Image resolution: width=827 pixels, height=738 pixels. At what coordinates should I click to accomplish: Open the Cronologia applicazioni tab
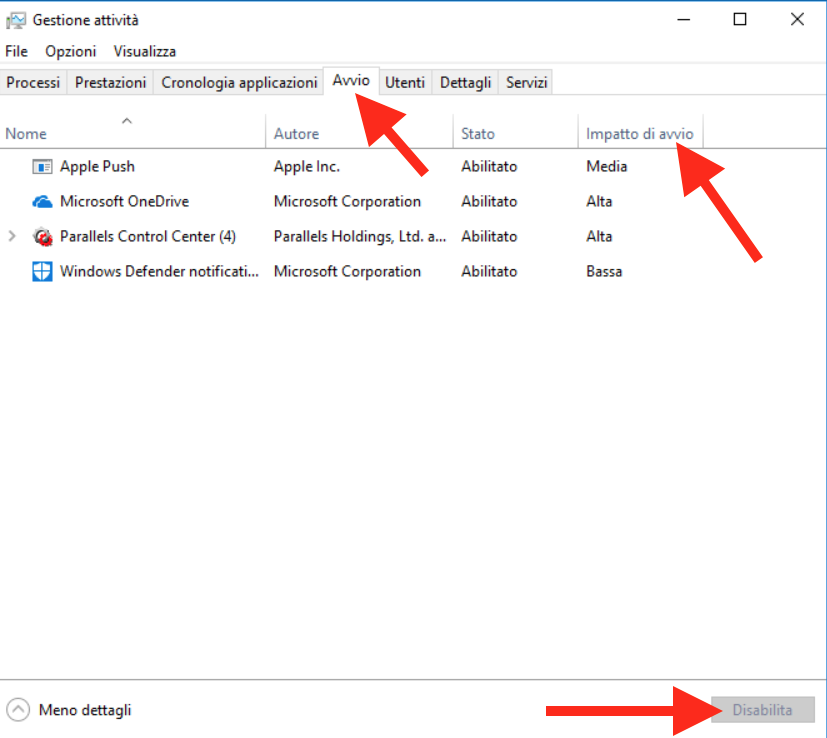point(239,82)
